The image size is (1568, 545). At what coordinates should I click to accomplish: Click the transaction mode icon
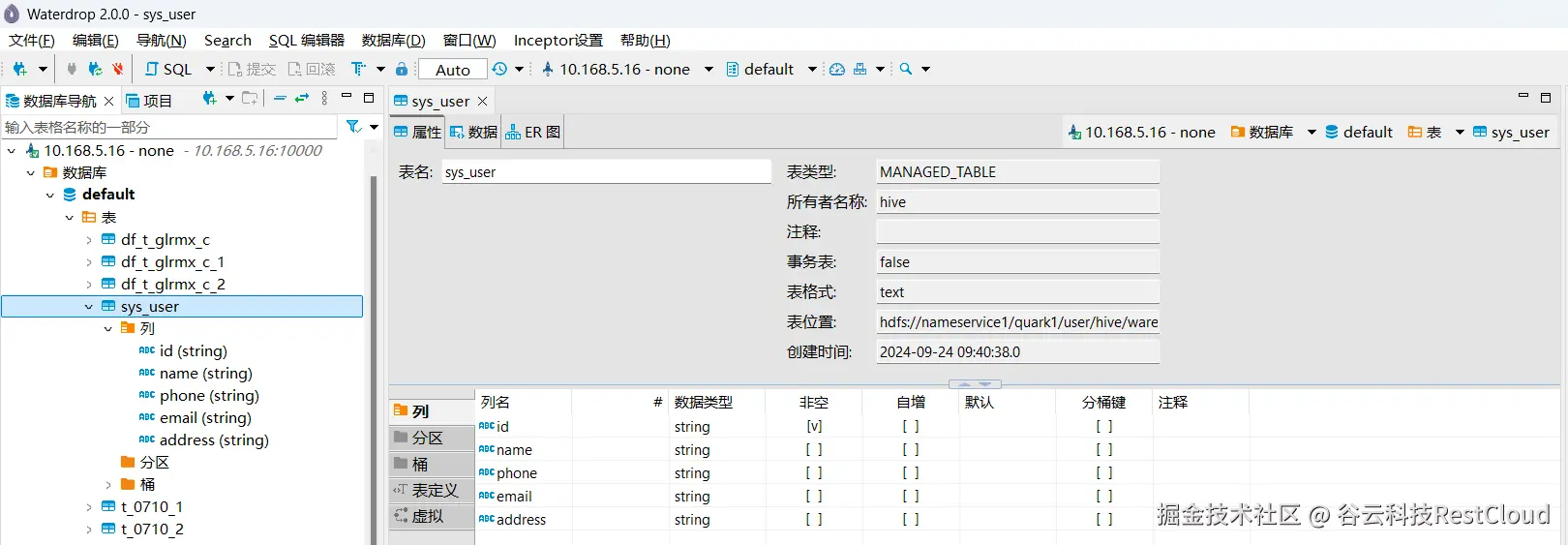pyautogui.click(x=358, y=69)
